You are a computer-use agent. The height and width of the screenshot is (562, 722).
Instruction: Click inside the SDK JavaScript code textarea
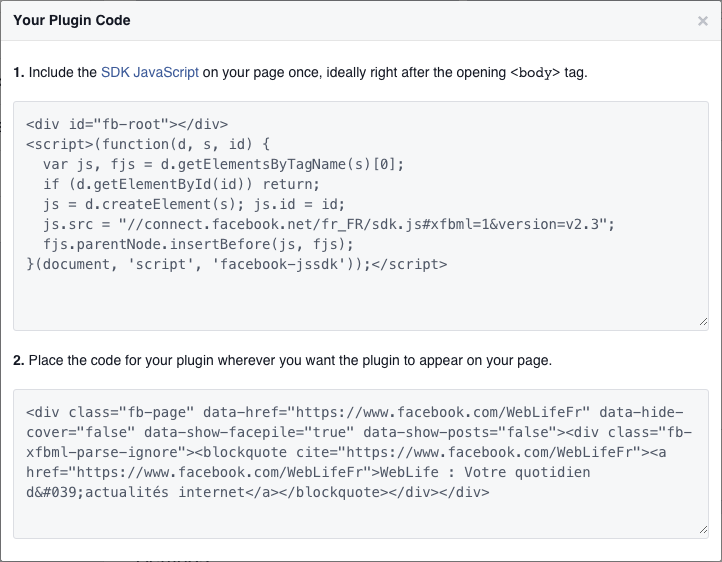(x=361, y=216)
